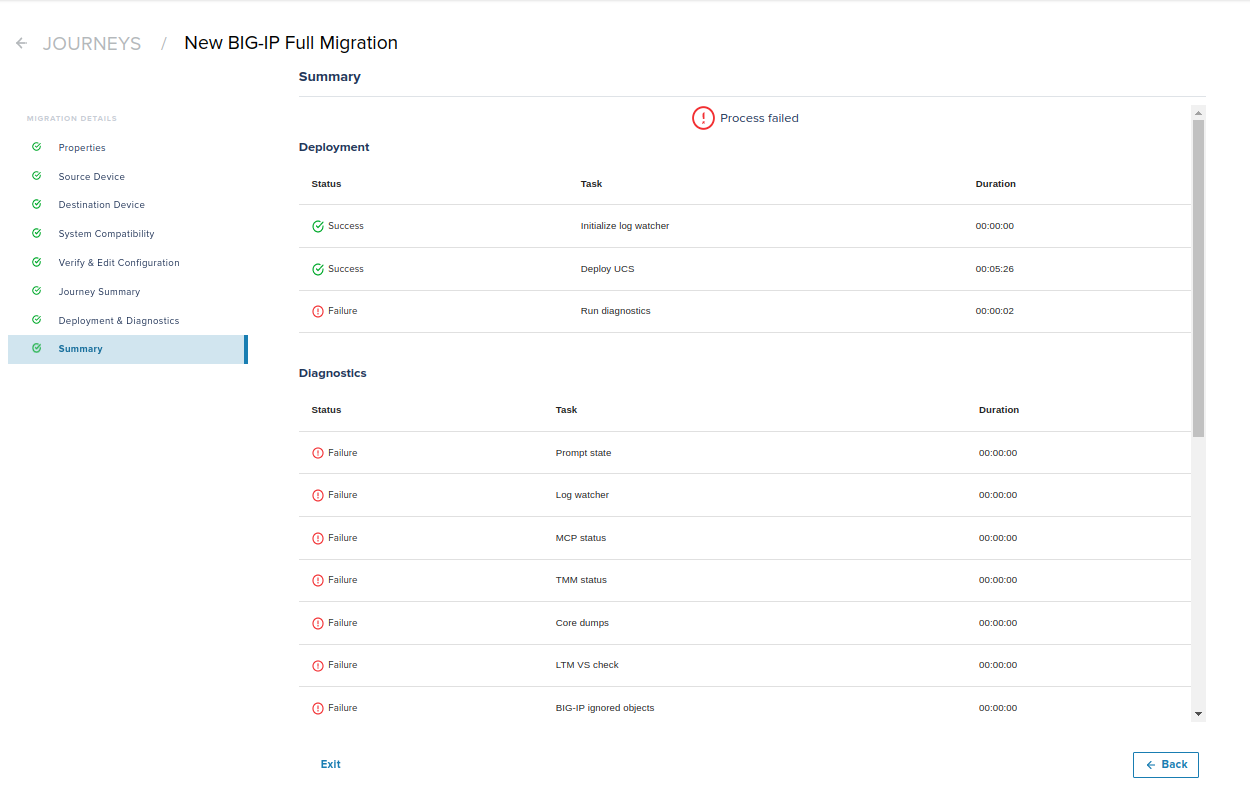1250x802 pixels.
Task: Open the Properties step
Action: click(82, 148)
